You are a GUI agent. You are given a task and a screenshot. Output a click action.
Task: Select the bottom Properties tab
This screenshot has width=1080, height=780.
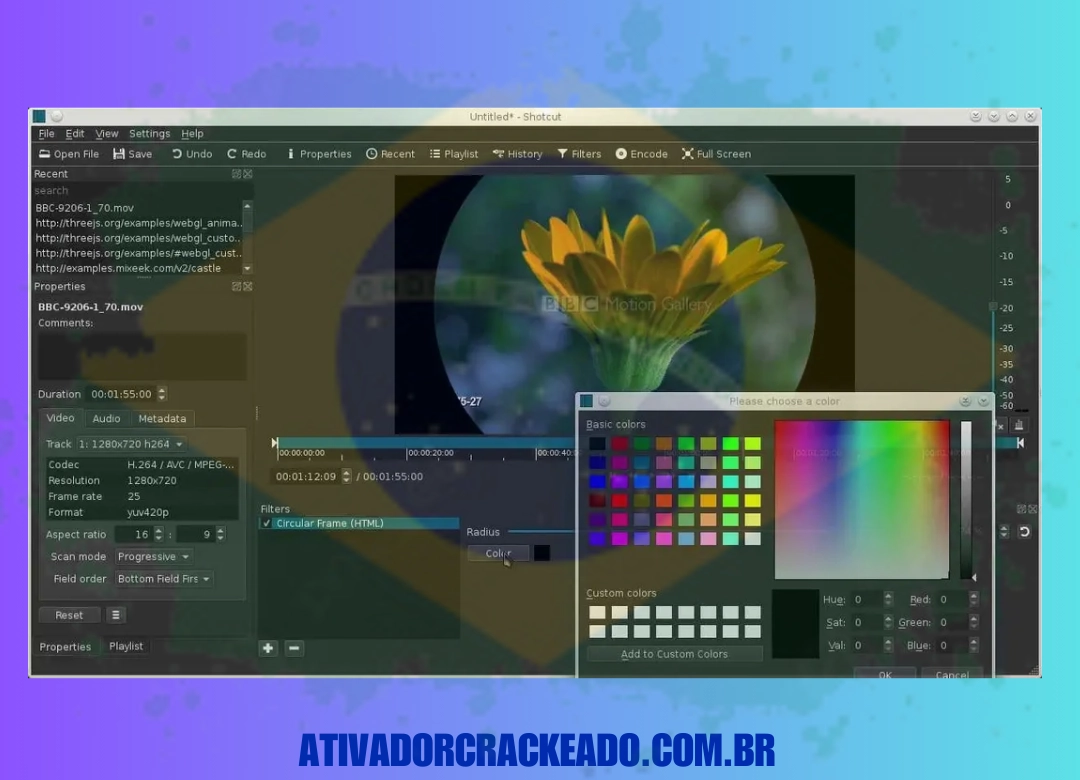pyautogui.click(x=65, y=646)
